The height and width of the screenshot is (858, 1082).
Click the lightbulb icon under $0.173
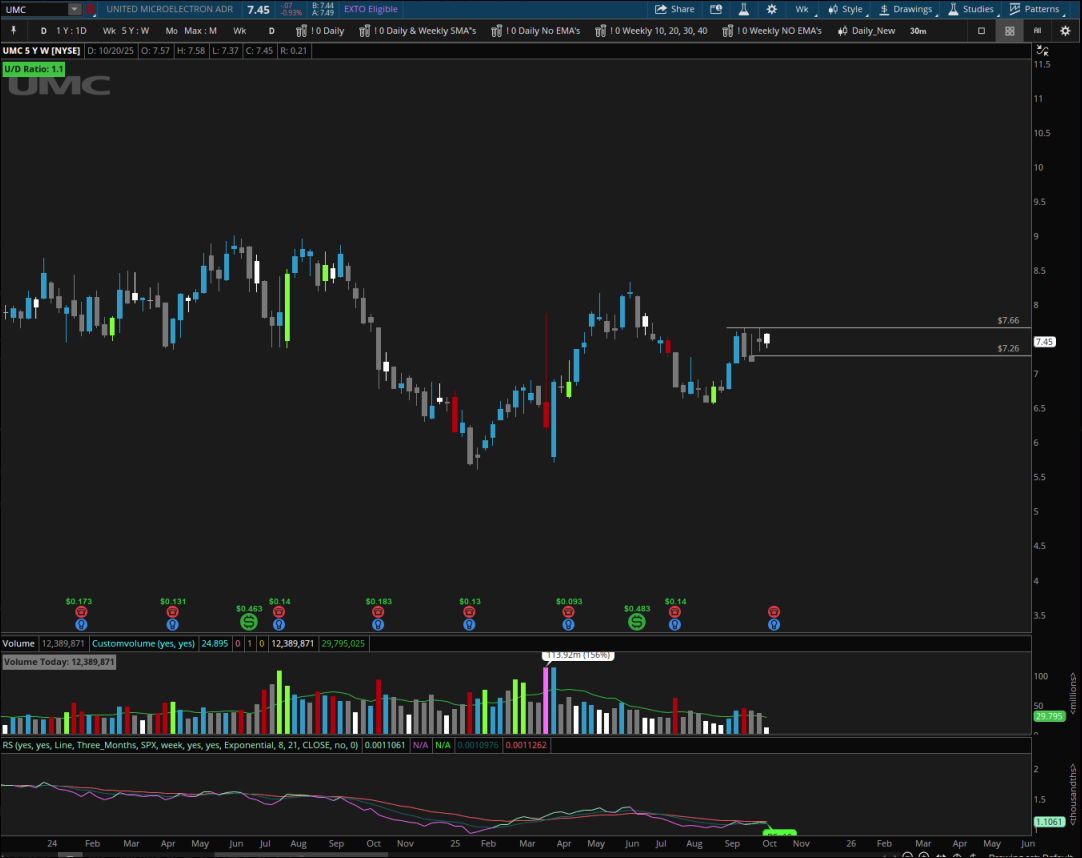click(81, 625)
